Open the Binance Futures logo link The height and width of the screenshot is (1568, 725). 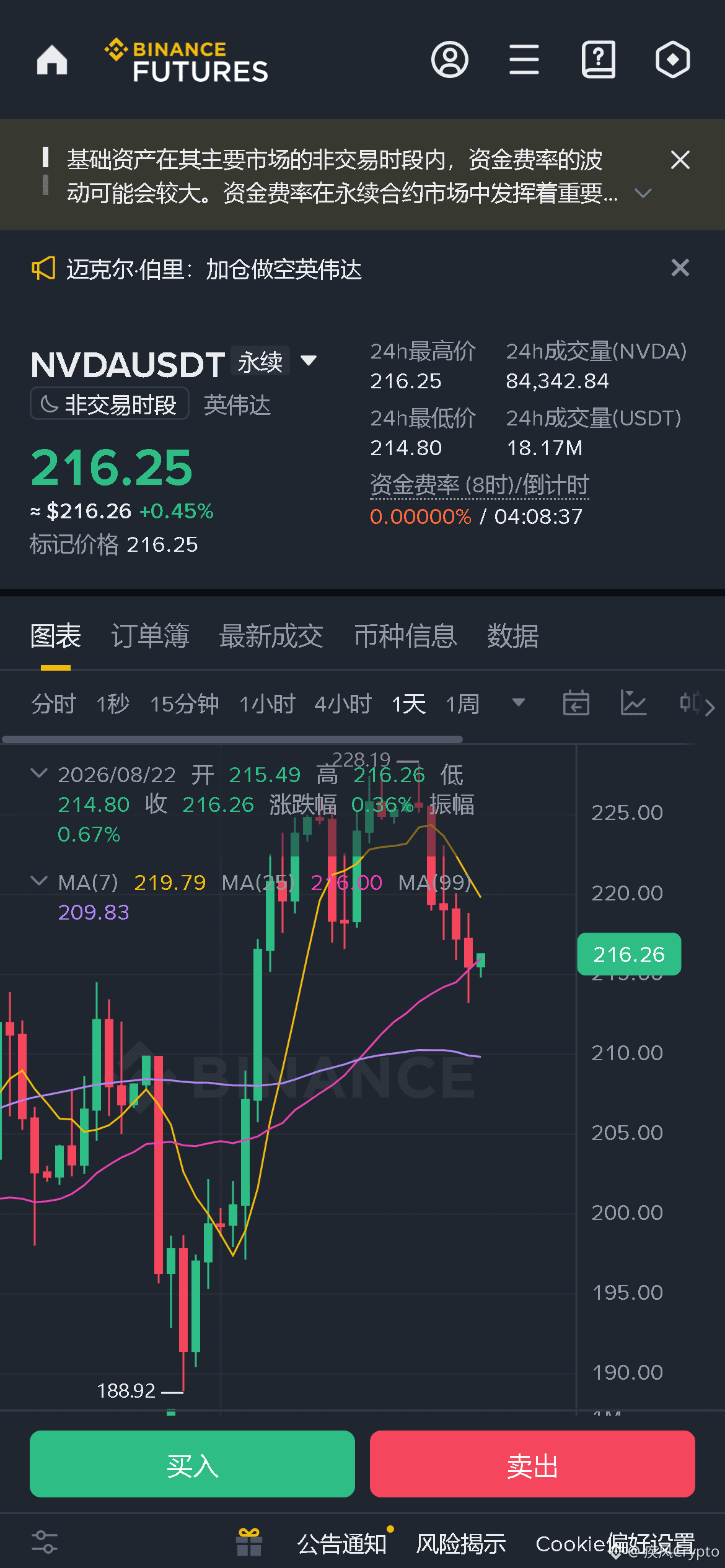[186, 61]
